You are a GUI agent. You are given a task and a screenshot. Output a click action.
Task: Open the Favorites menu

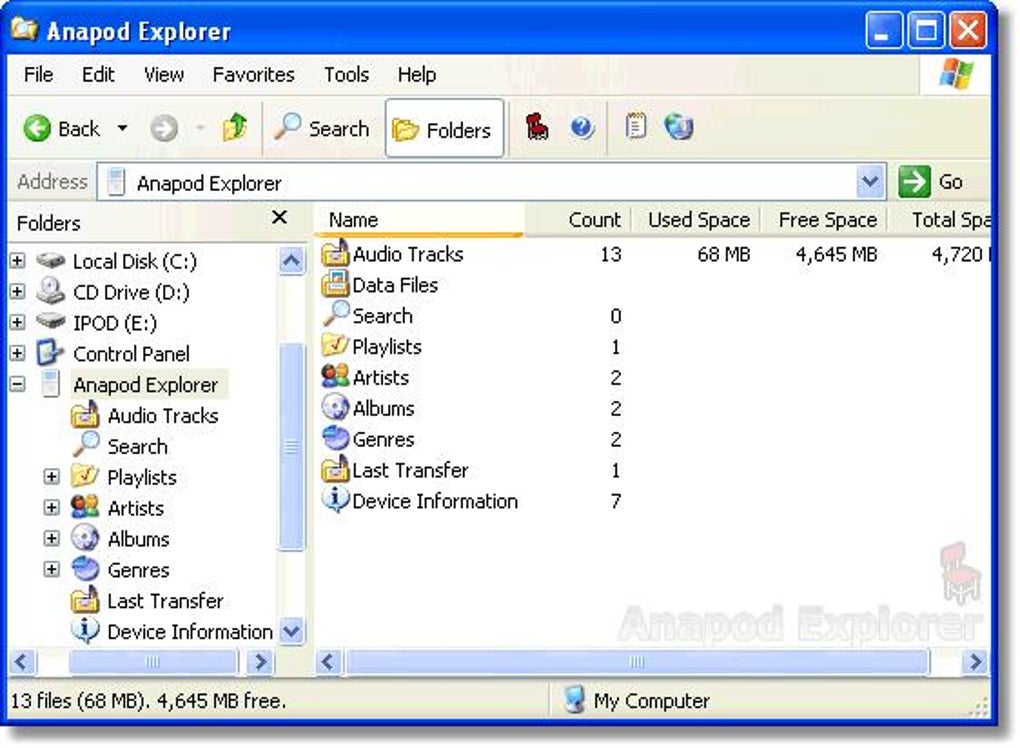coord(254,75)
